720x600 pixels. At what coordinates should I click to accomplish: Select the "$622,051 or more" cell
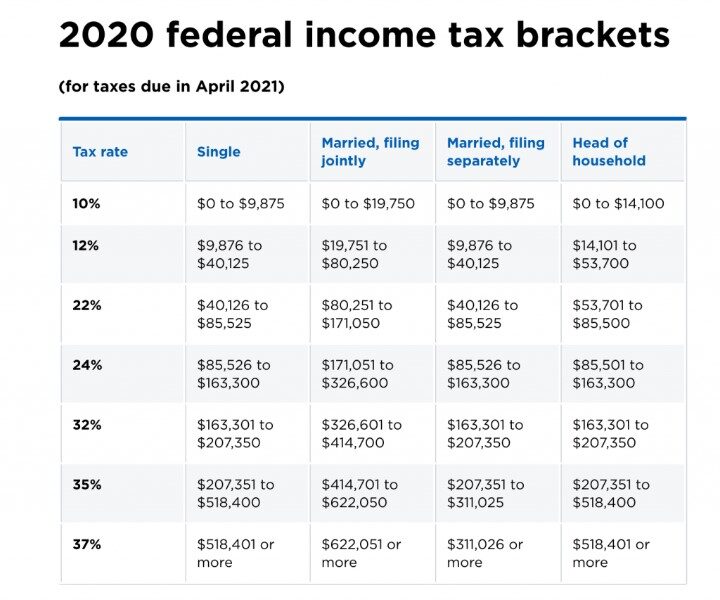pos(361,554)
